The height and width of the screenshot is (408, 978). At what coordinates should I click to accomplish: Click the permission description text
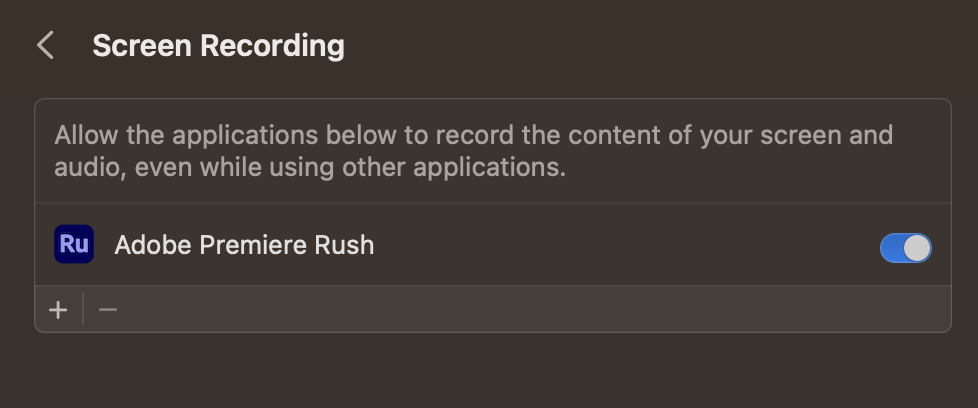point(473,151)
